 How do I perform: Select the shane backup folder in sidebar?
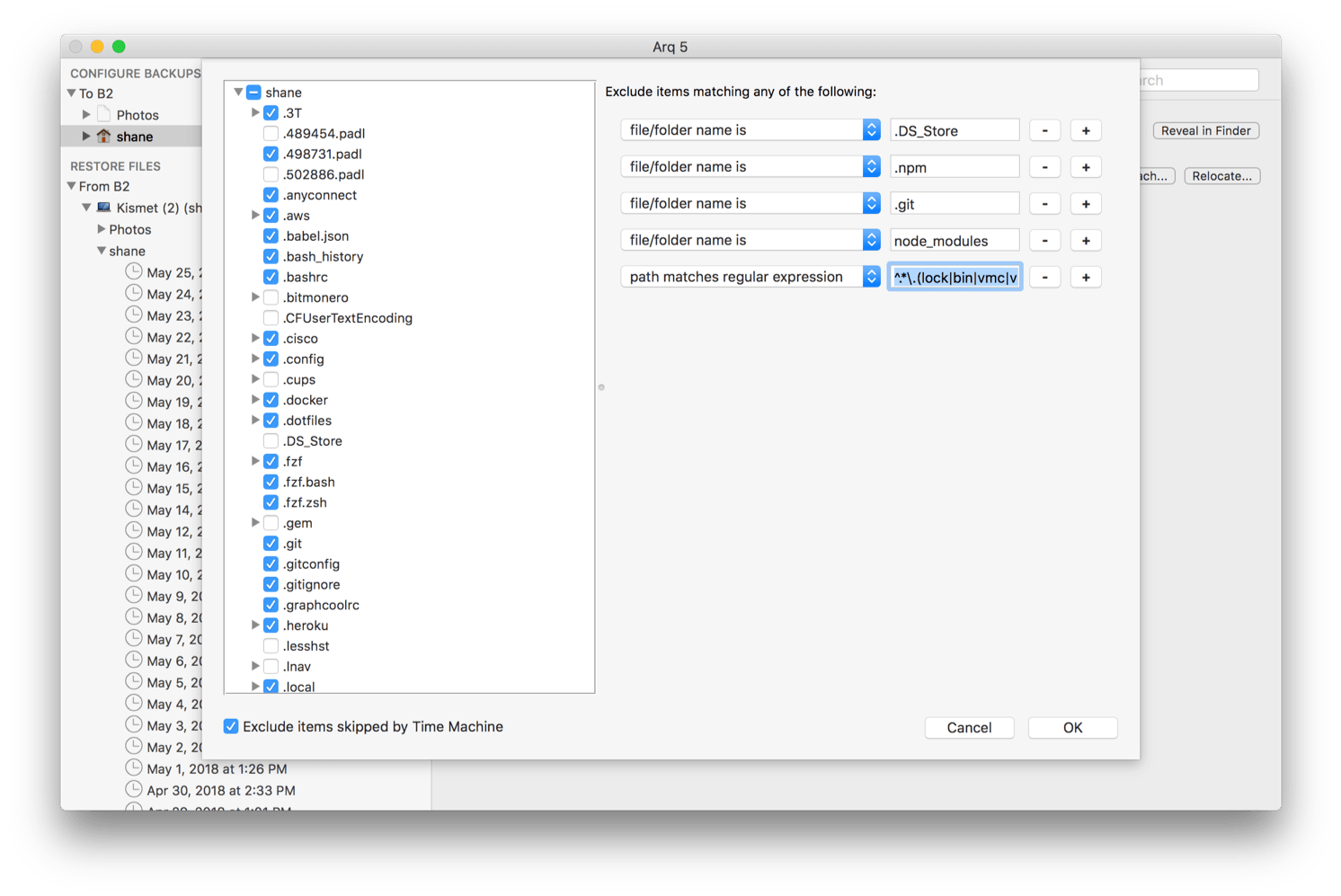coord(131,136)
